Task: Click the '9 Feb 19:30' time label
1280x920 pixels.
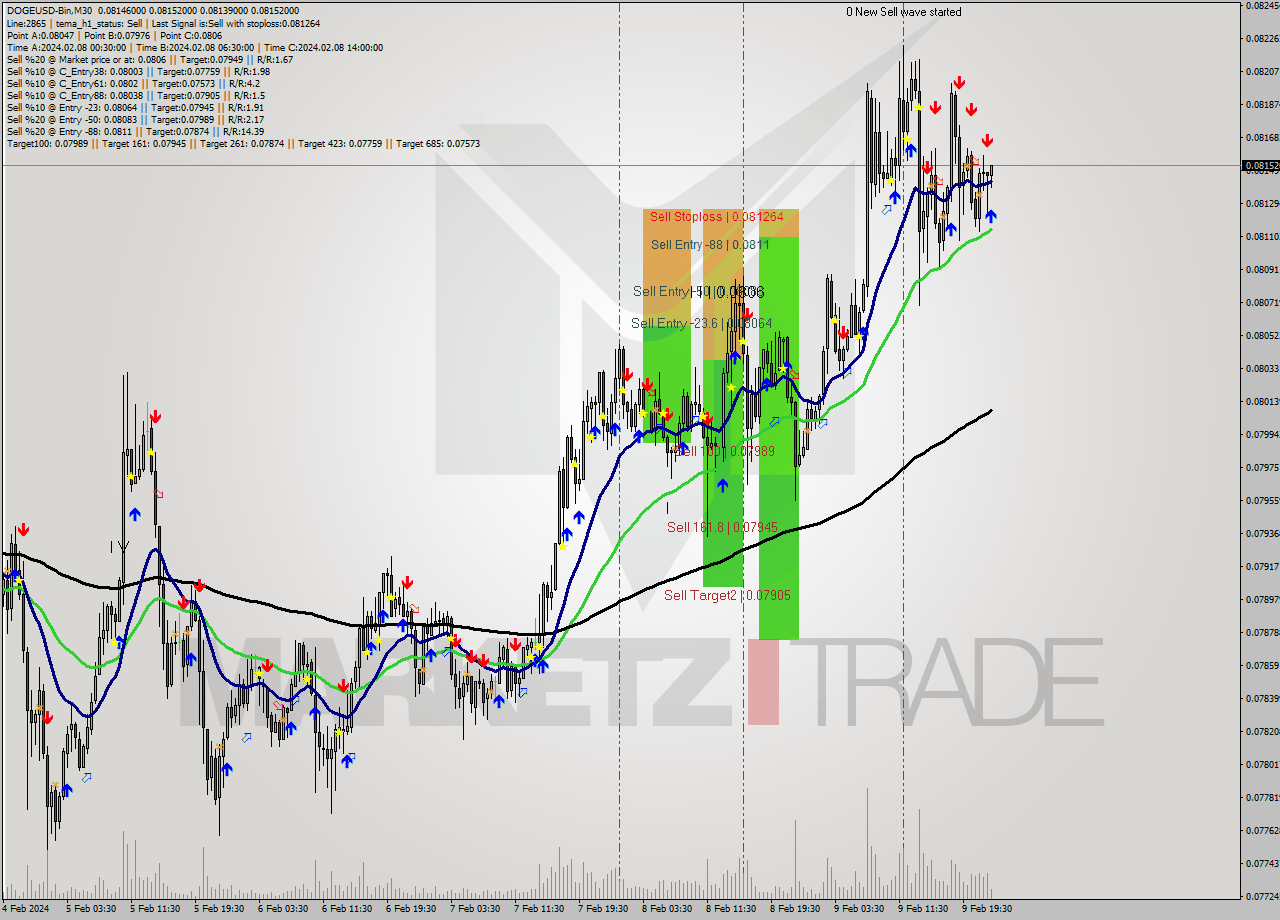Action: 987,909
